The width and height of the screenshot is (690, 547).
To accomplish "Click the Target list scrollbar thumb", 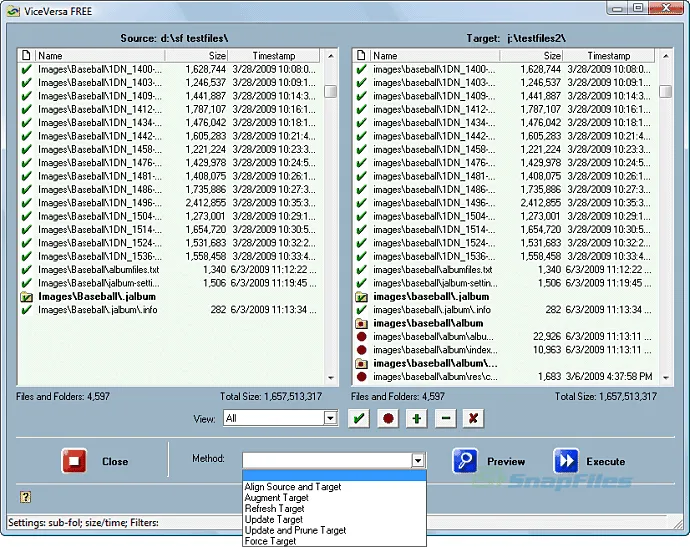I will click(666, 91).
